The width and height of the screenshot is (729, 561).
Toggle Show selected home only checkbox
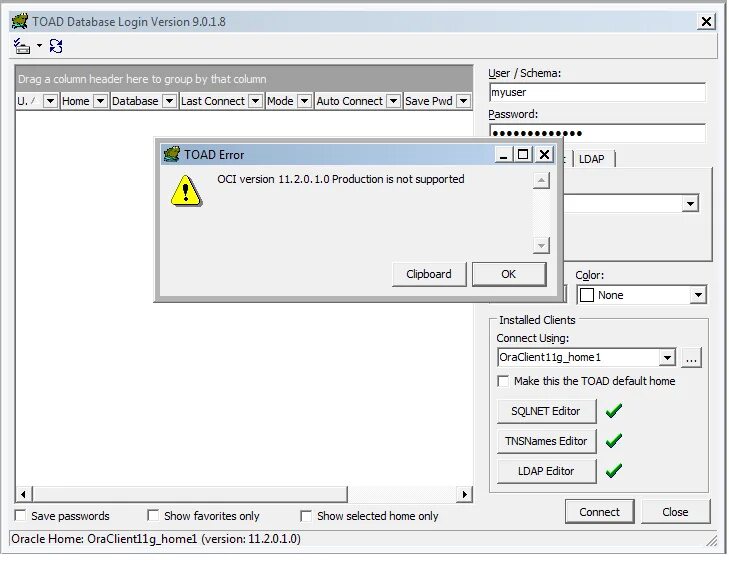point(306,515)
